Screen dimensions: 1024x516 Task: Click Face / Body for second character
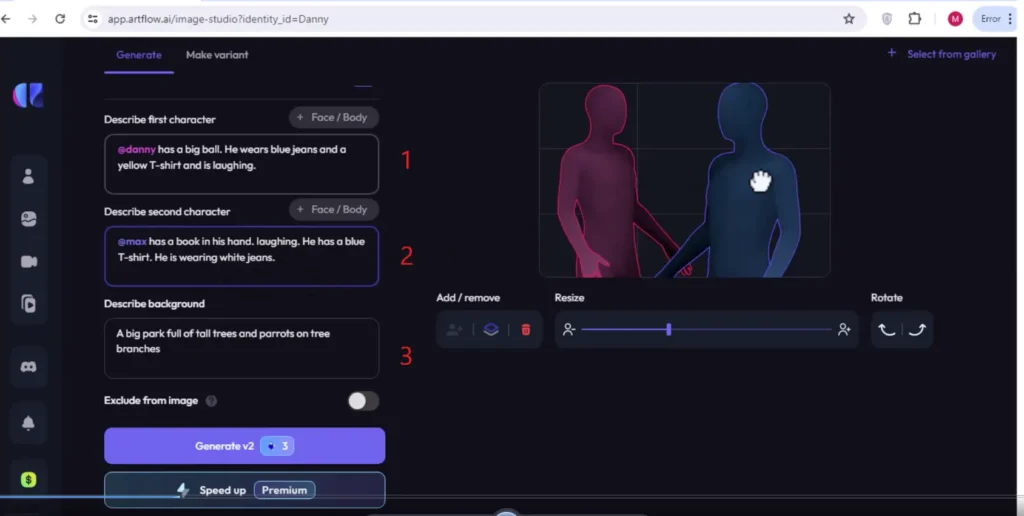click(334, 210)
